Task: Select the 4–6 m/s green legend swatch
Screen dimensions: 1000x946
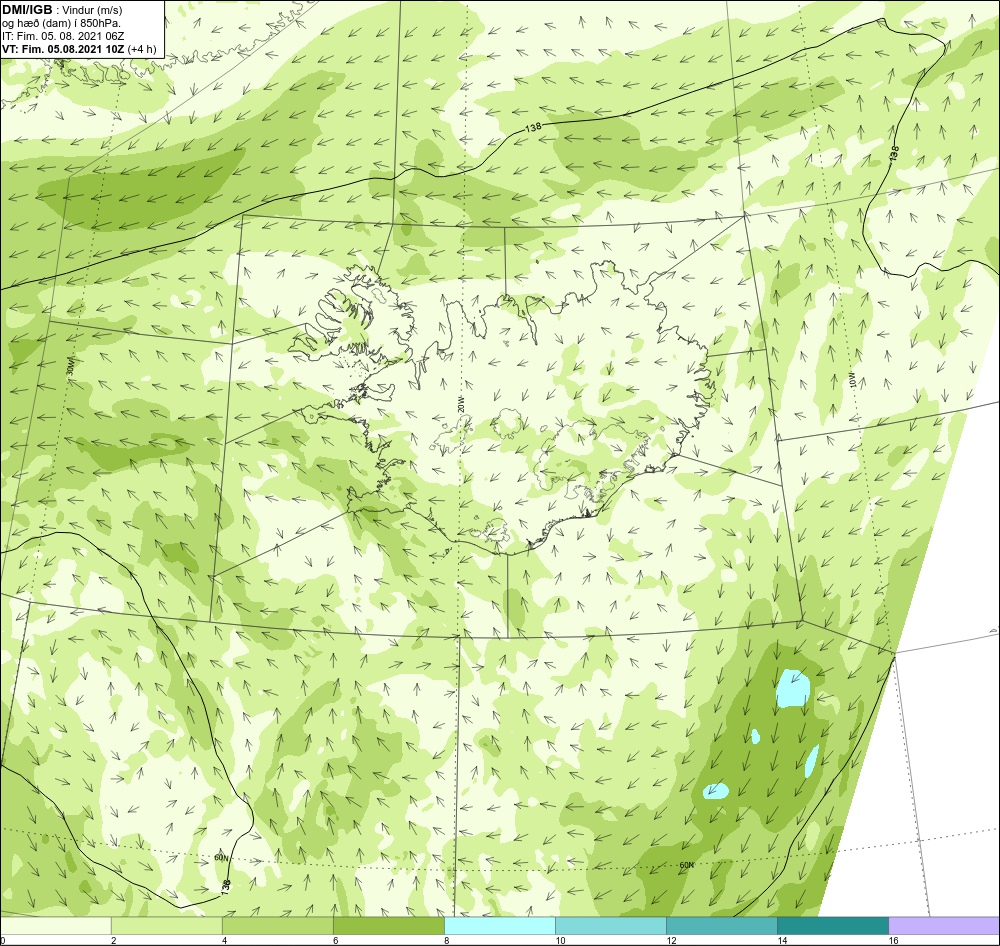Action: click(x=278, y=925)
